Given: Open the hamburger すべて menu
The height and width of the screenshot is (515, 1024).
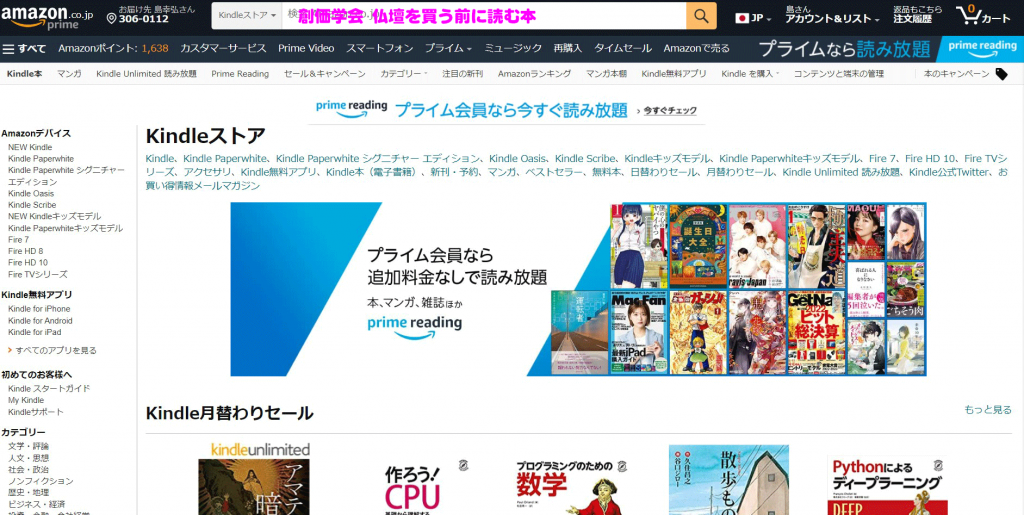Looking at the screenshot, I should coord(25,48).
